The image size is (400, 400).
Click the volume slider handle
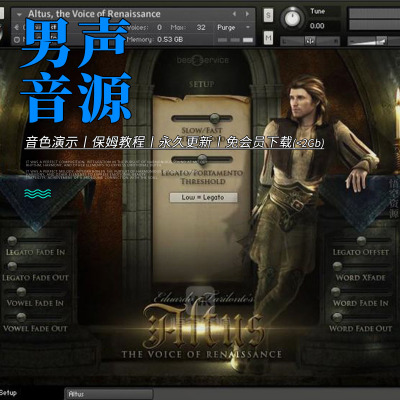(381, 41)
